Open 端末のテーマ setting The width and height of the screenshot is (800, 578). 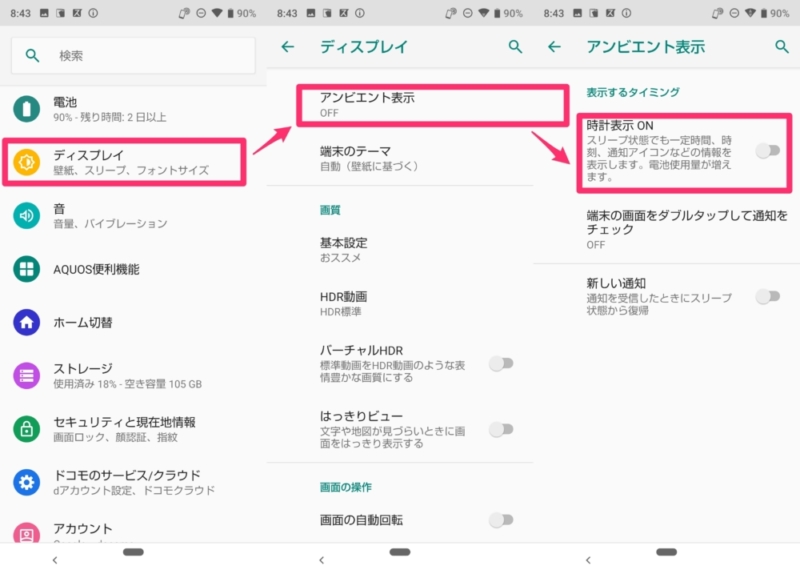[400, 158]
